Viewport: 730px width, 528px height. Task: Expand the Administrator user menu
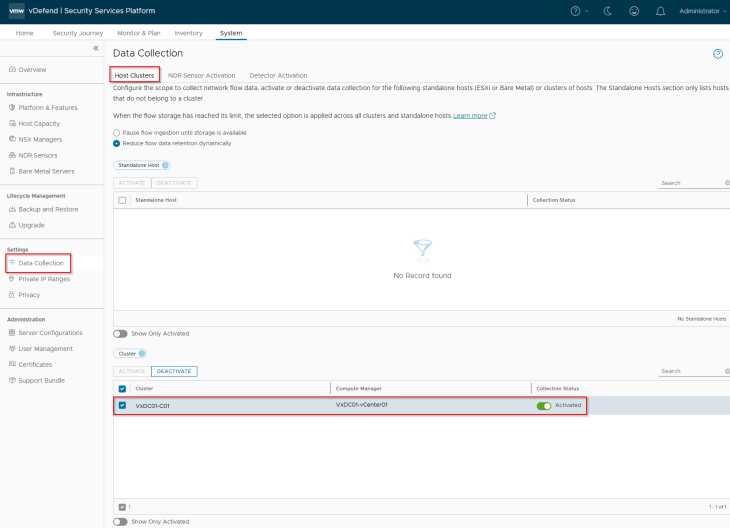click(x=701, y=11)
